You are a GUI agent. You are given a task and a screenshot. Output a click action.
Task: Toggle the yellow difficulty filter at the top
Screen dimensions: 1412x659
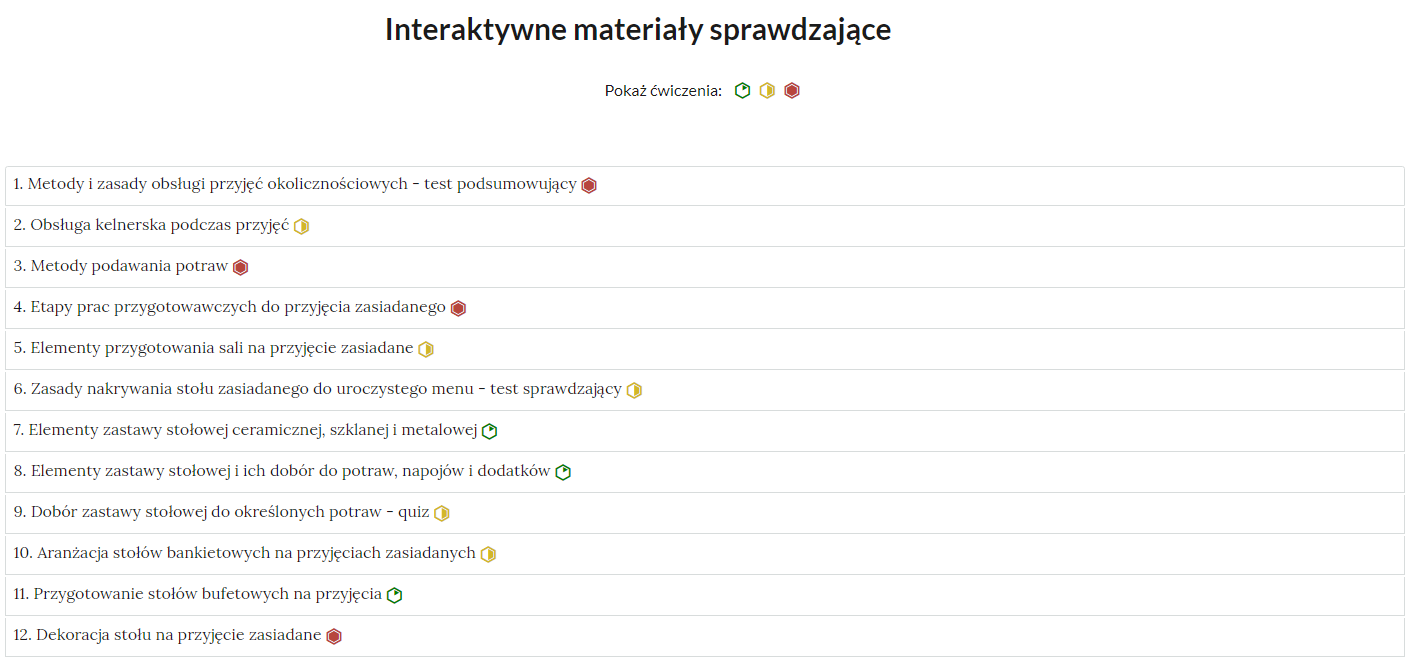767,90
